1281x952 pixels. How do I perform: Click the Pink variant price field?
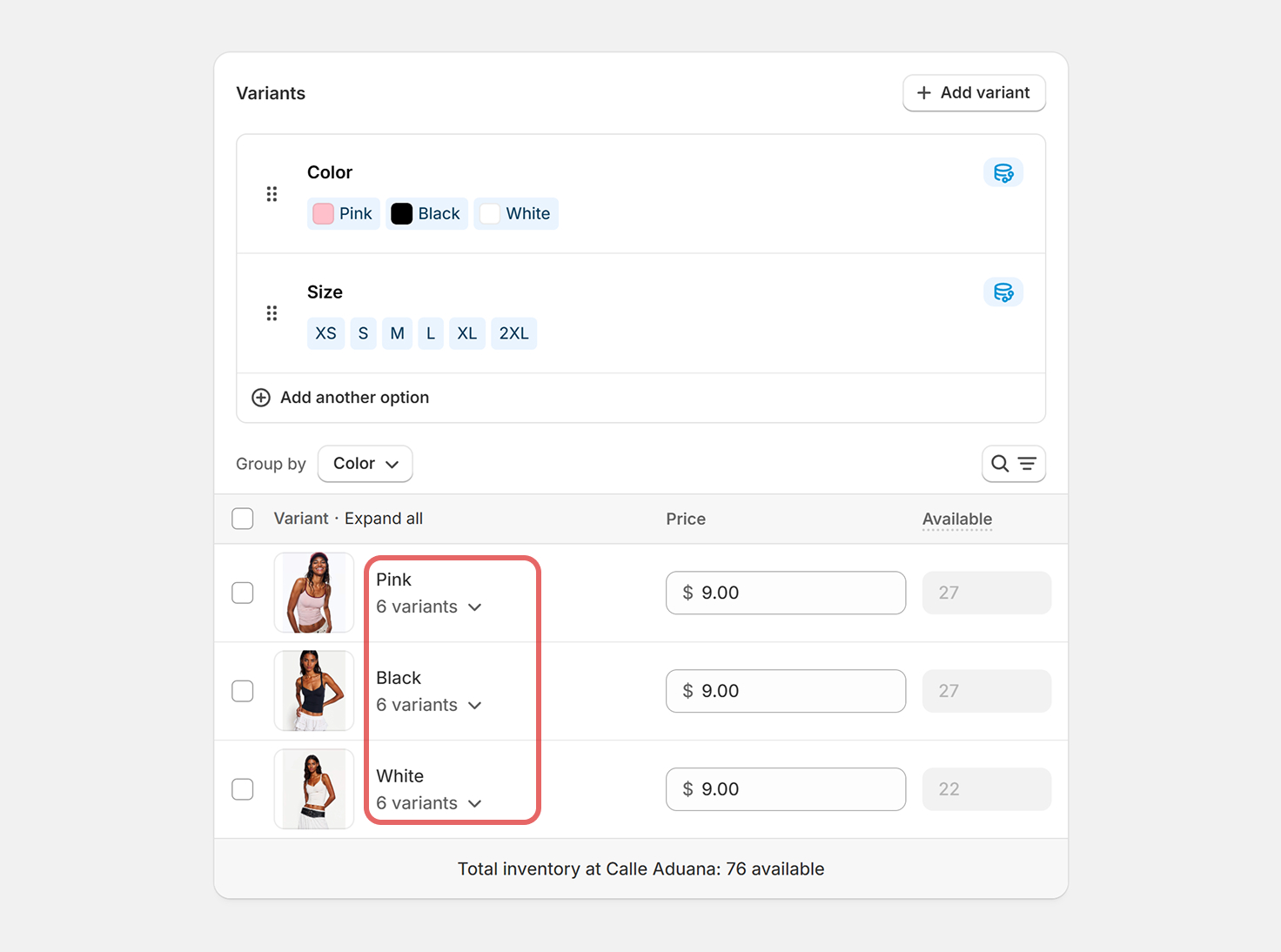click(785, 593)
